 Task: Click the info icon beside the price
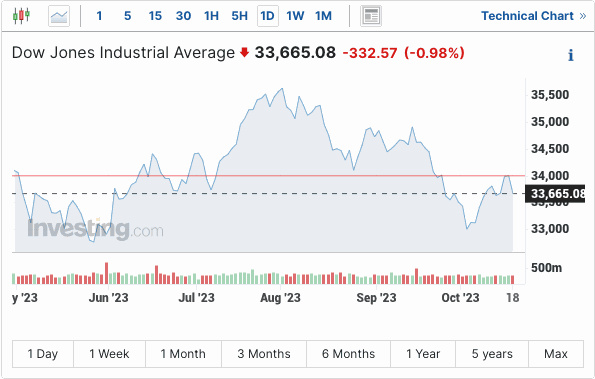pyautogui.click(x=571, y=55)
